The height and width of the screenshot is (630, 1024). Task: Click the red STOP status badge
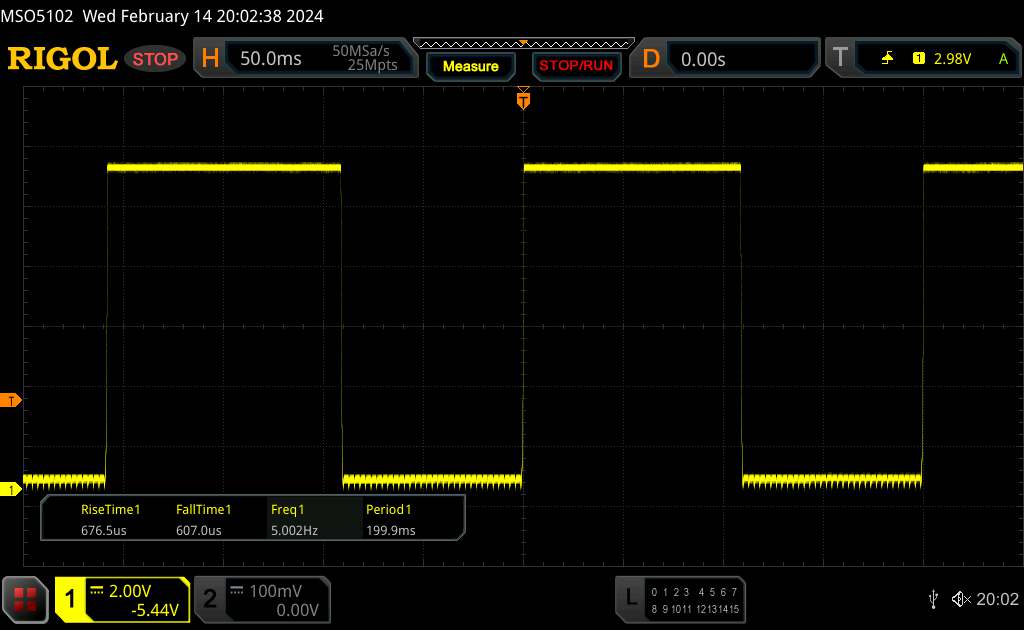(x=157, y=58)
